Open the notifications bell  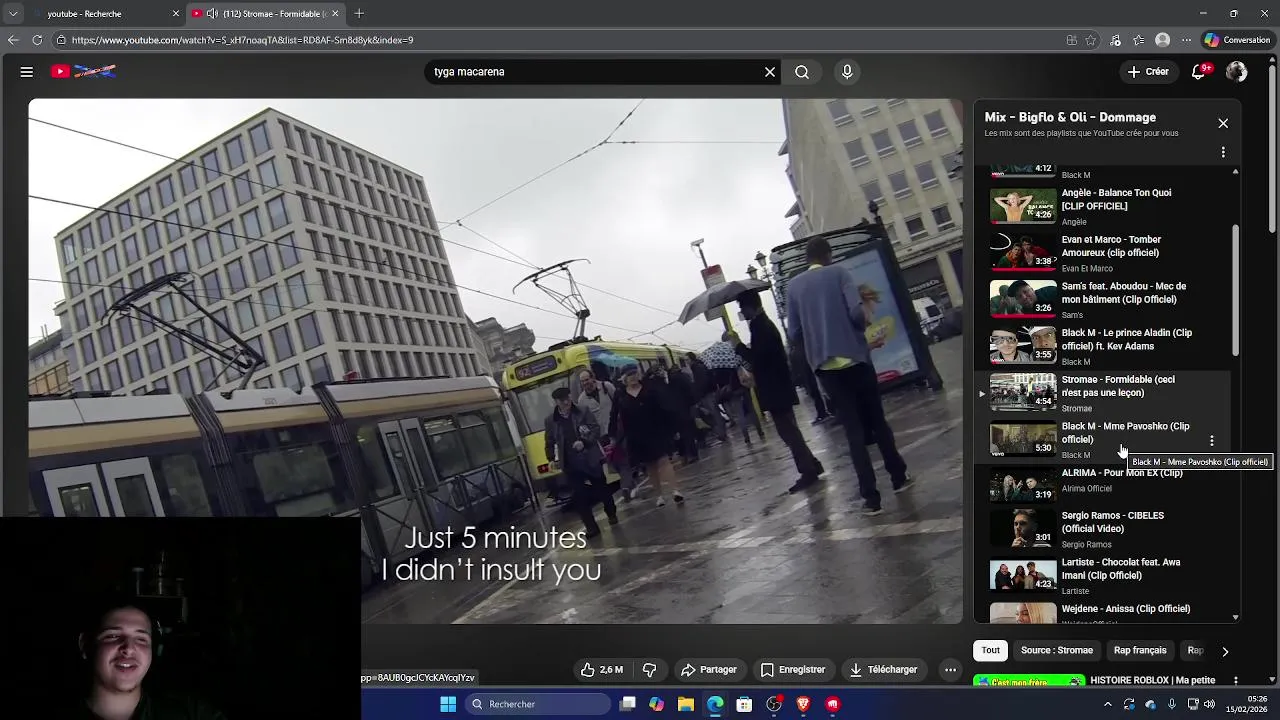(1199, 72)
